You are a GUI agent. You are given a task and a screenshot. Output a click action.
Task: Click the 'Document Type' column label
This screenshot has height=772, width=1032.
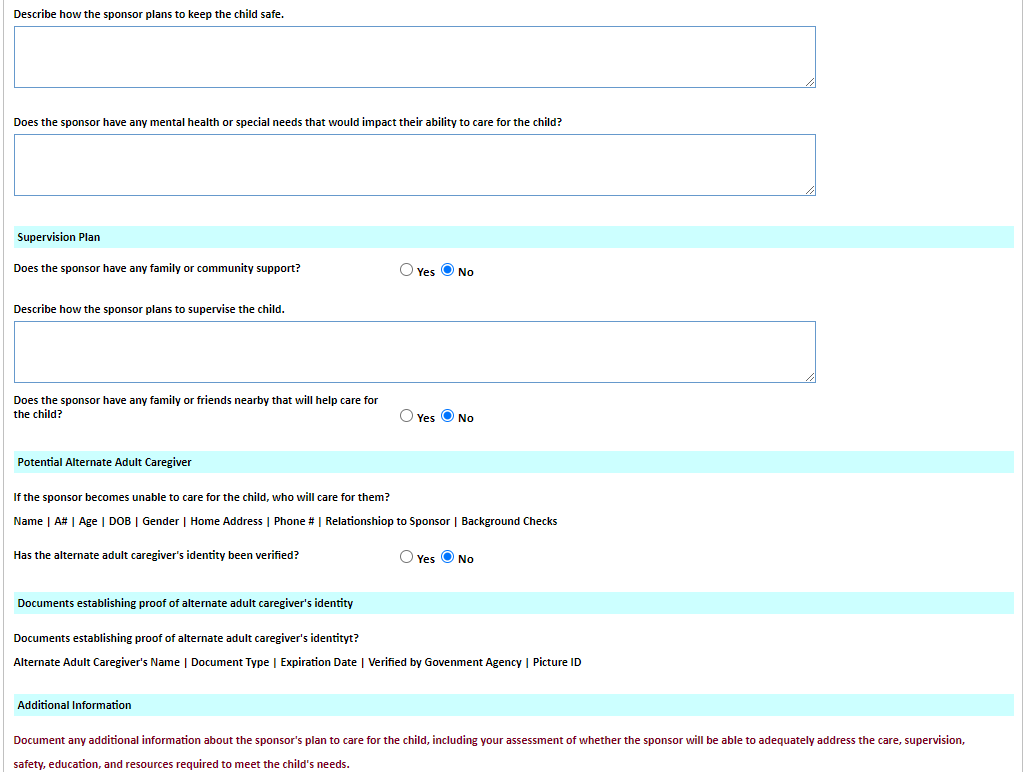click(230, 662)
